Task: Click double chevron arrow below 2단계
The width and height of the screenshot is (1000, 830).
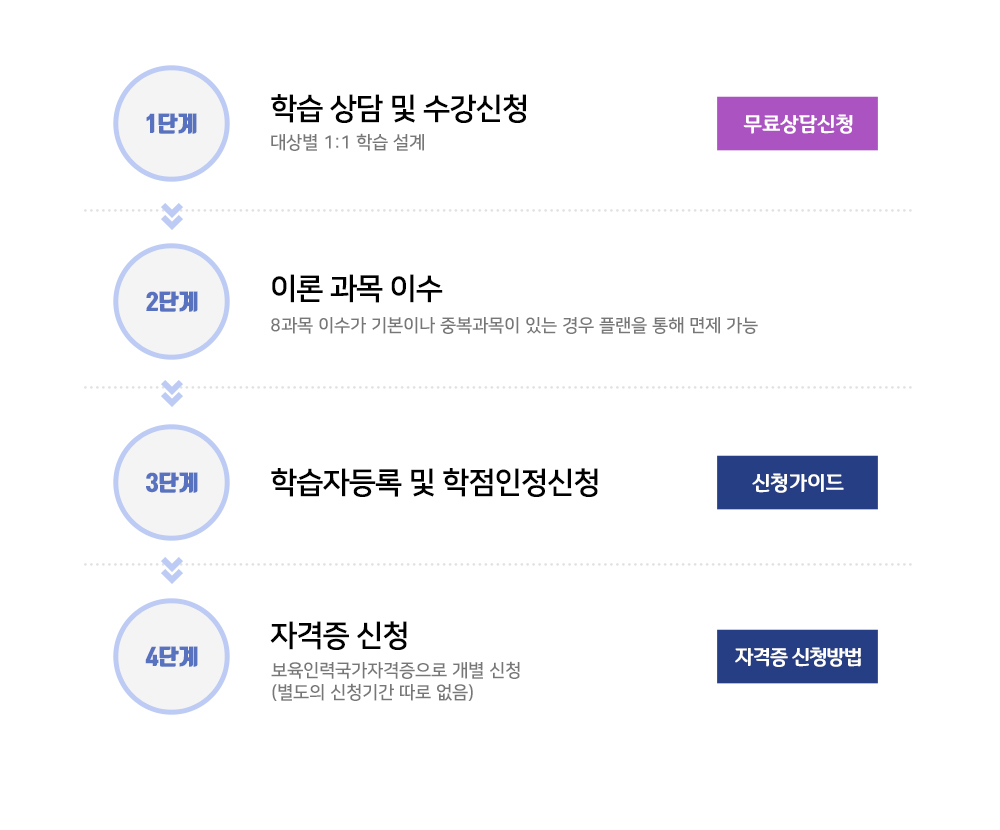Action: coord(172,394)
